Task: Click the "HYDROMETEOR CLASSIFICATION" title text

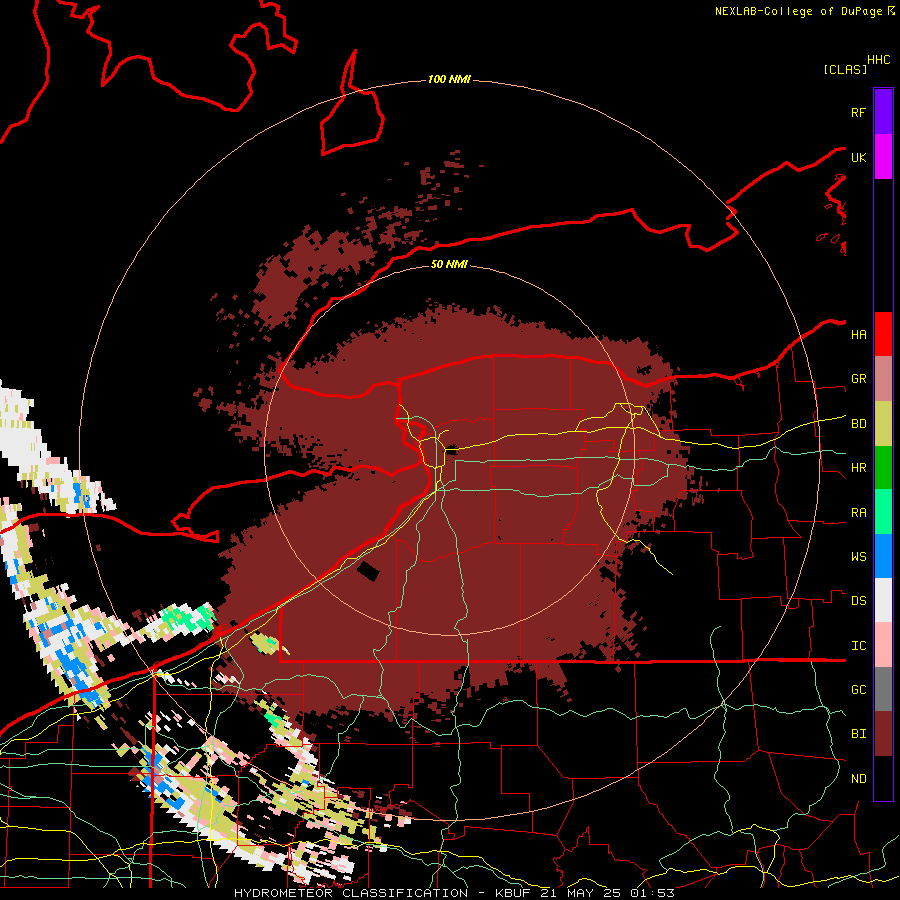Action: pyautogui.click(x=351, y=893)
